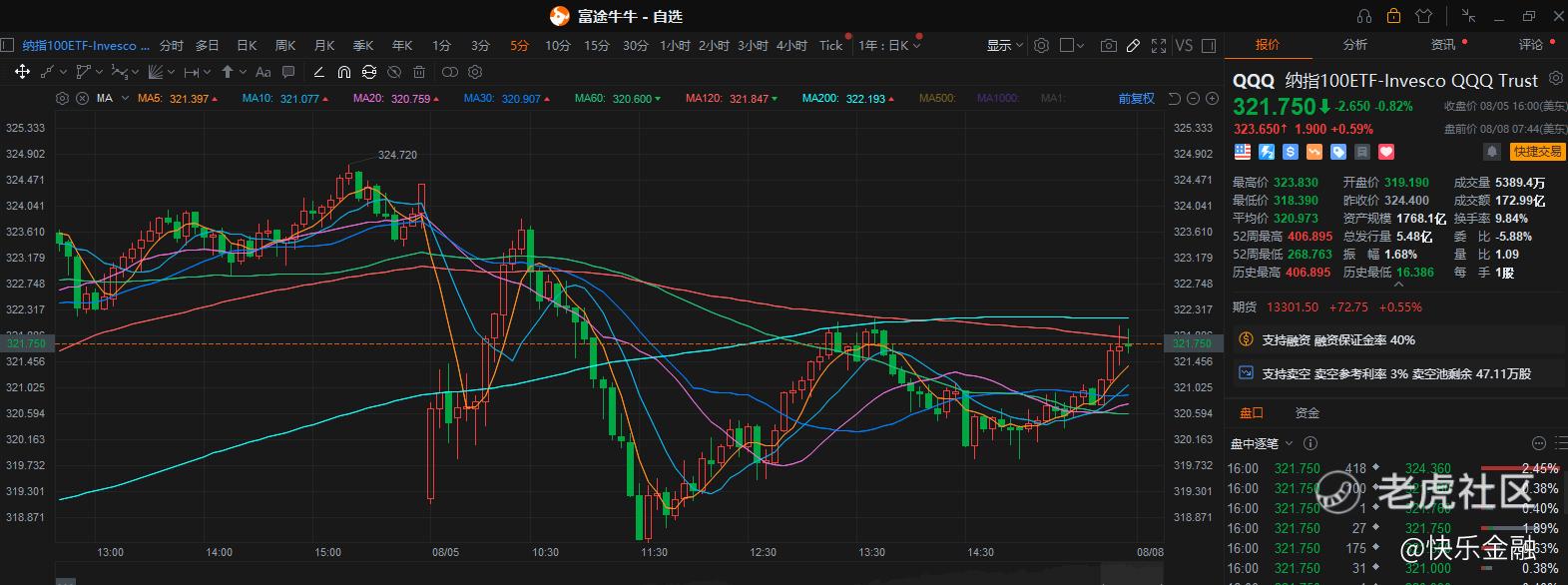The height and width of the screenshot is (585, 1568).
Task: Expand wave tool options arrow
Action: (x=137, y=72)
